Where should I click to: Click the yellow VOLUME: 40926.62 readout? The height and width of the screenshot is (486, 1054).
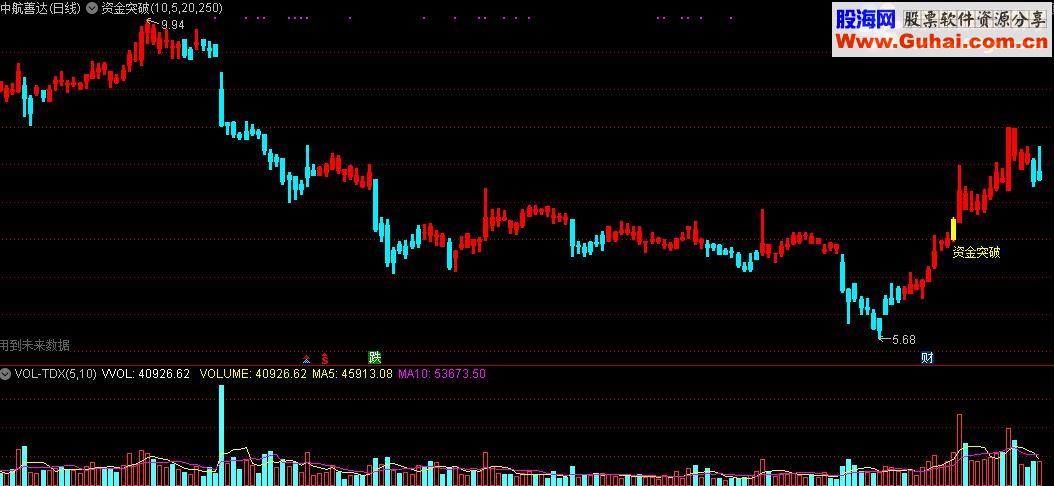point(253,374)
